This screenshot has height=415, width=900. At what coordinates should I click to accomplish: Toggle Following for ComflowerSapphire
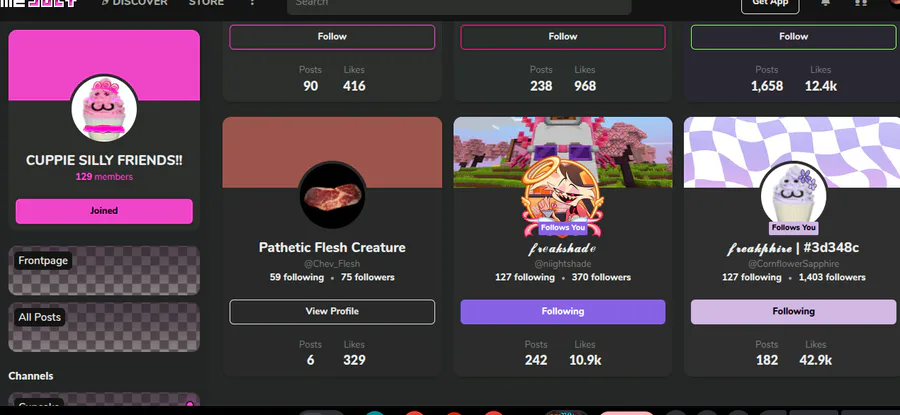793,312
